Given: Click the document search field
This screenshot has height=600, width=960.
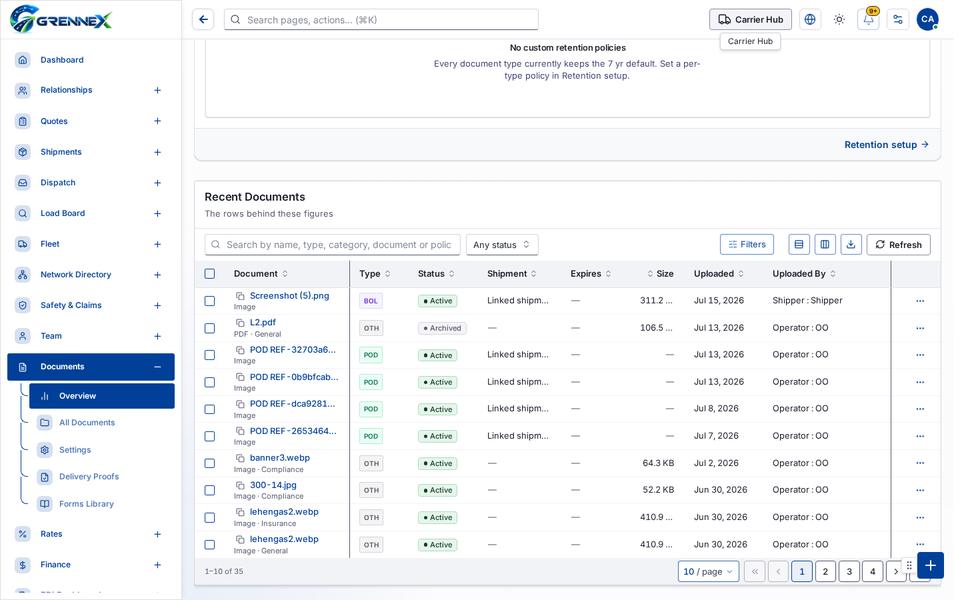Looking at the screenshot, I should [332, 245].
